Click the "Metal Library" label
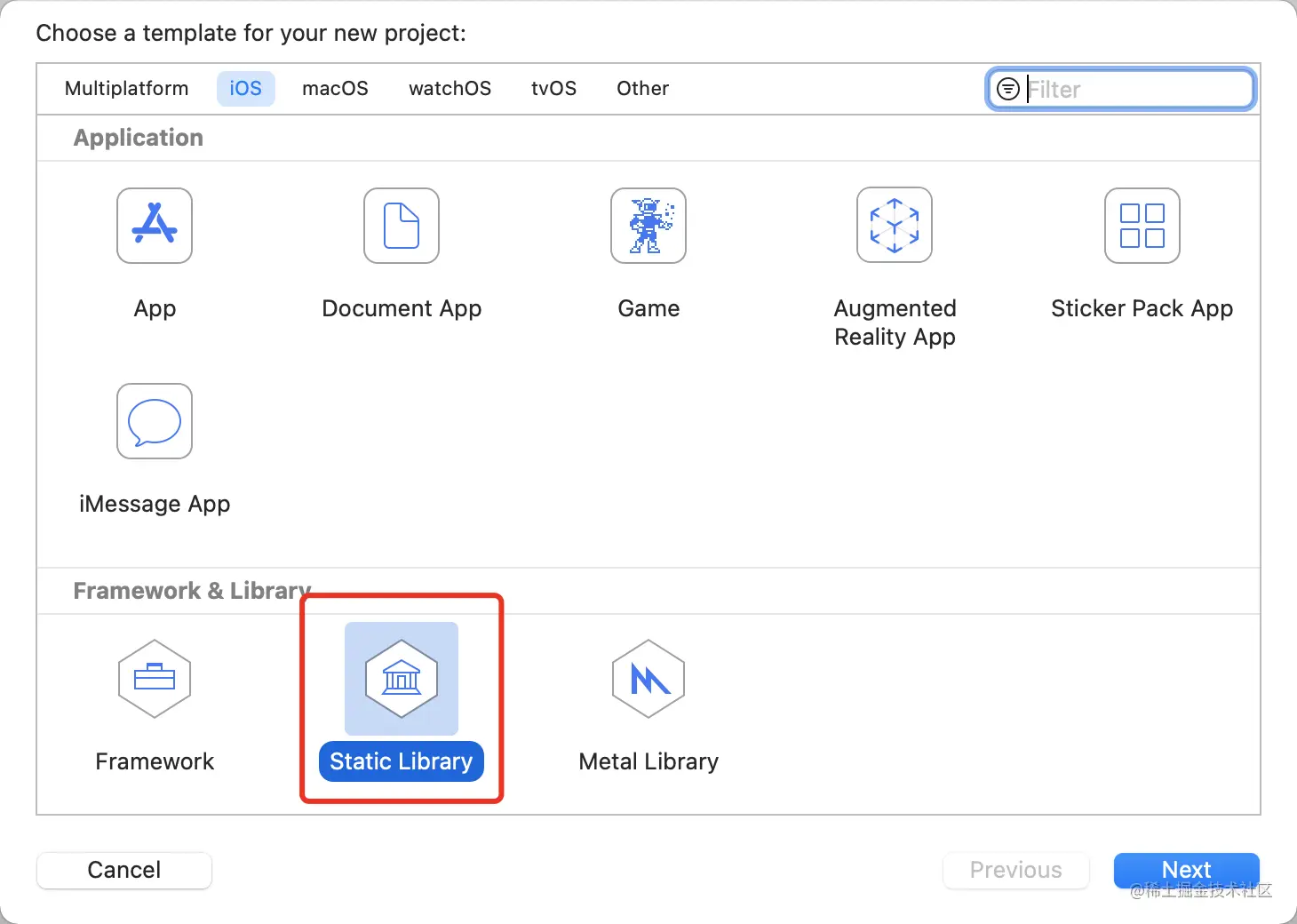Image resolution: width=1297 pixels, height=924 pixels. 648,761
